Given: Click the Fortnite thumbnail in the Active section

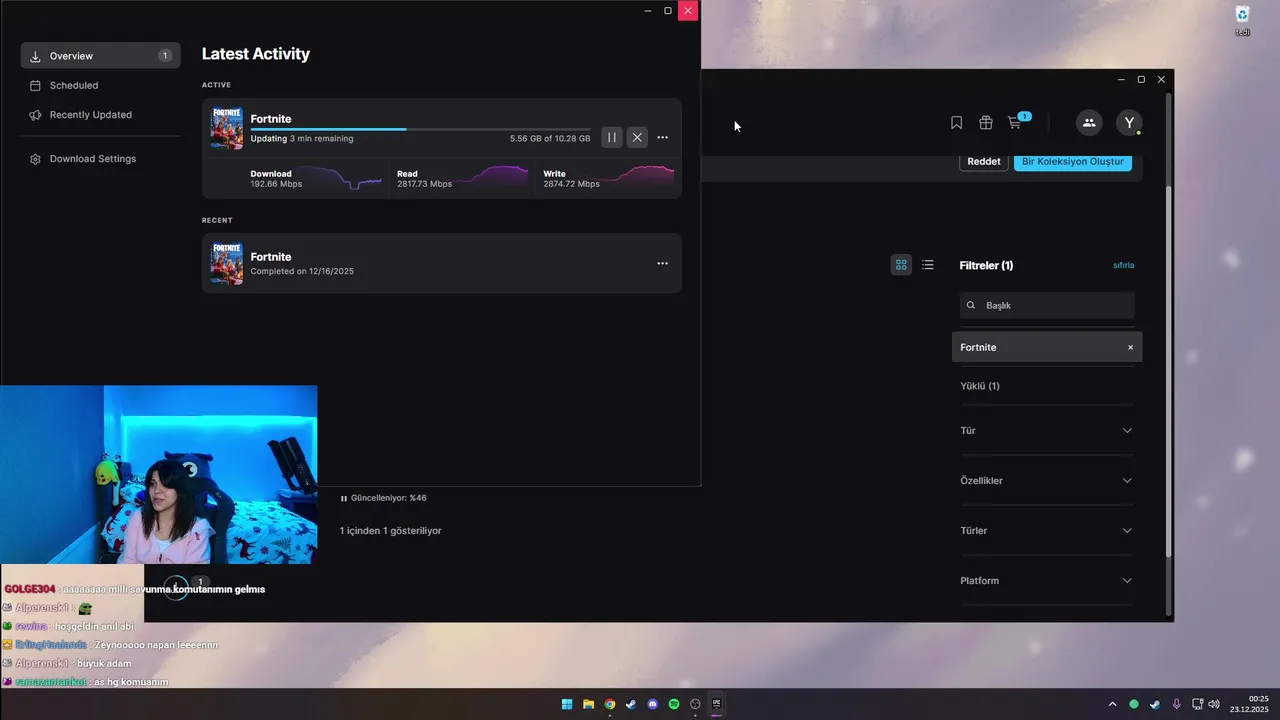Looking at the screenshot, I should tap(227, 128).
